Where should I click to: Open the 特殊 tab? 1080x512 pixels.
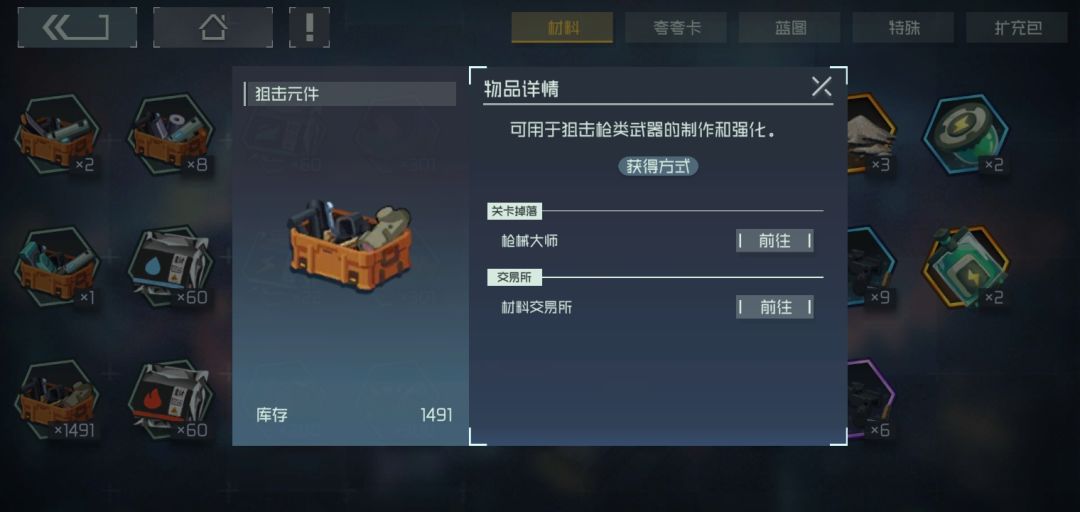[903, 28]
